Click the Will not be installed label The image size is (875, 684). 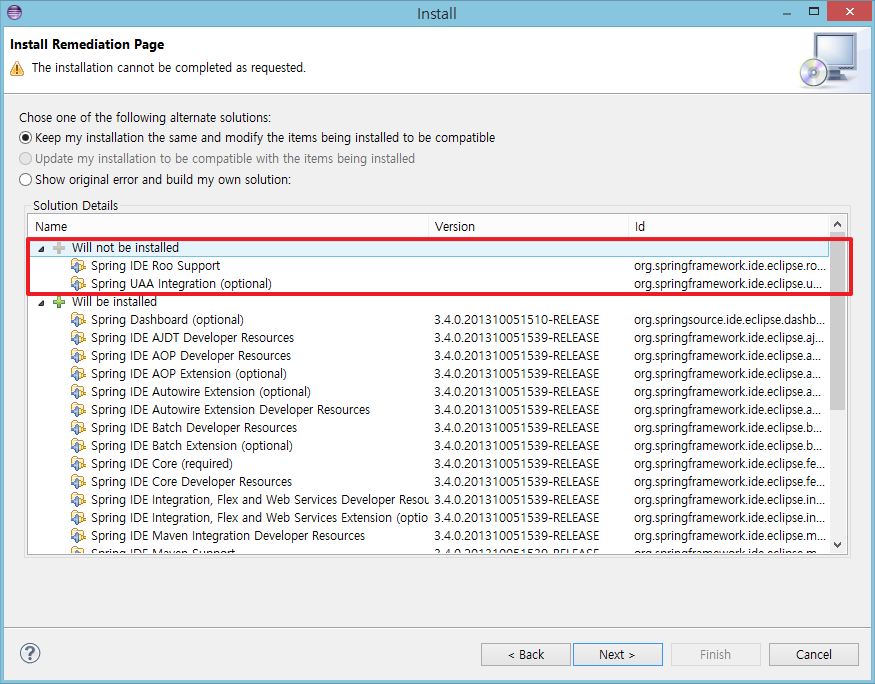pos(126,248)
